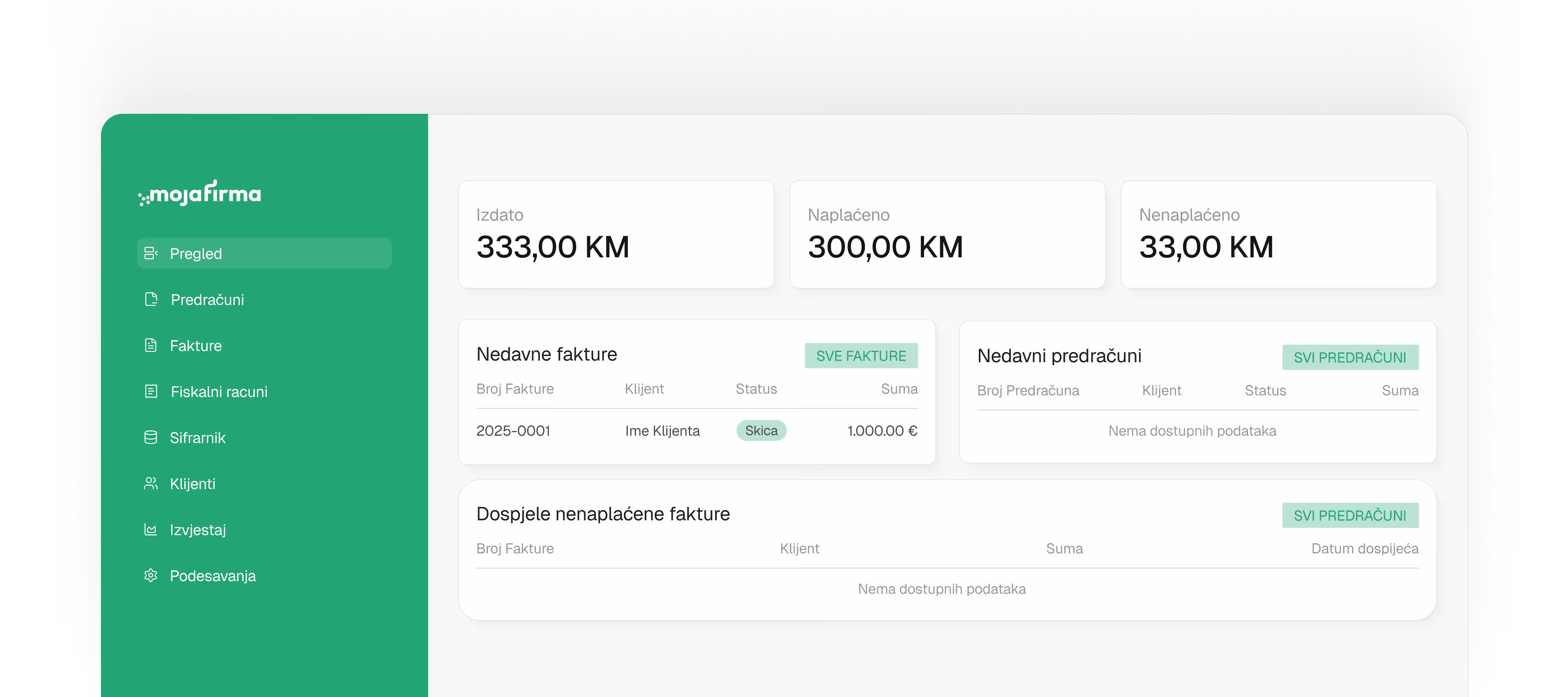Click the Ime Klijenta entry
Viewport: 1568px width, 697px height.
click(662, 430)
